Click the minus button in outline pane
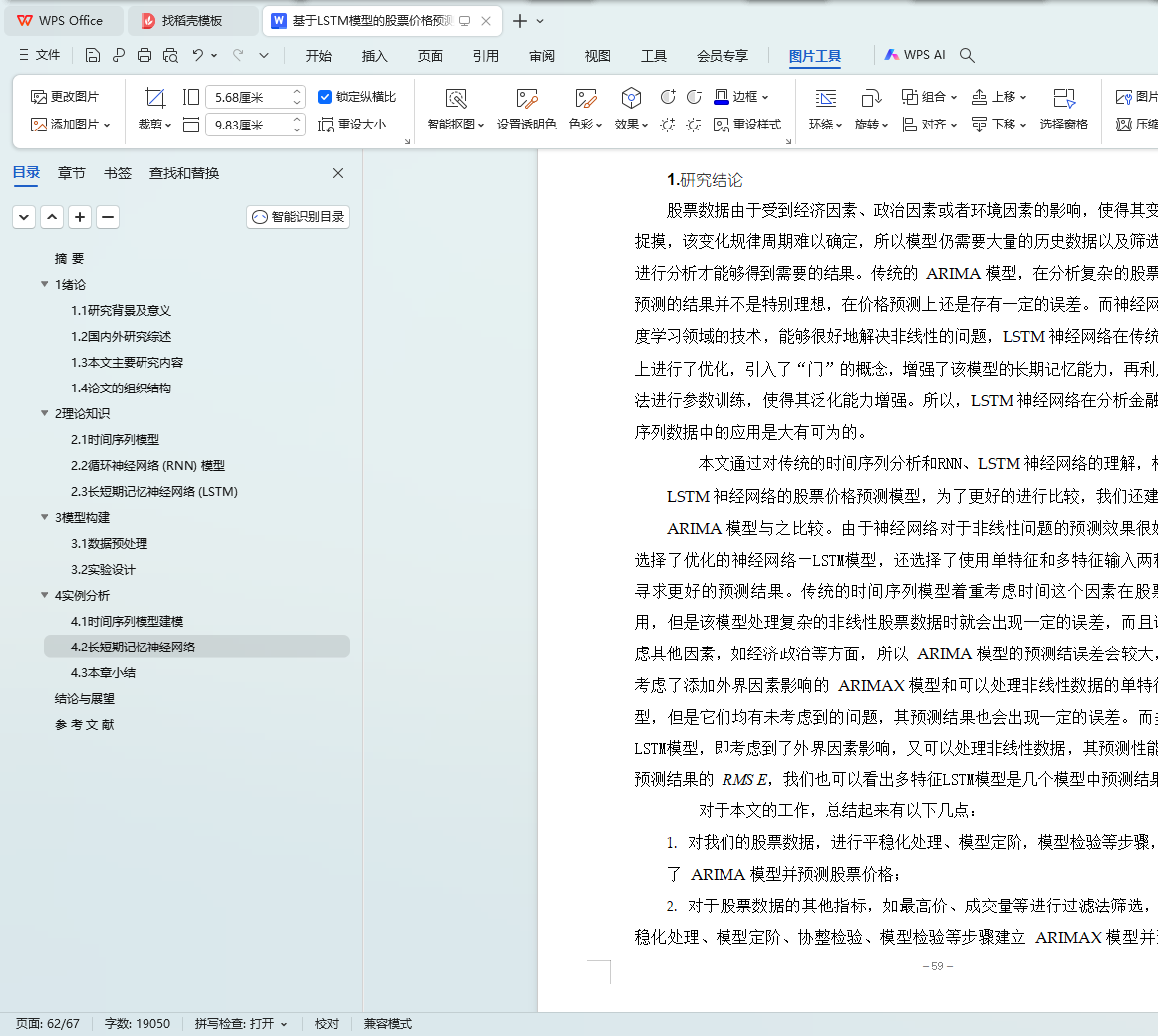The image size is (1158, 1036). [x=108, y=217]
